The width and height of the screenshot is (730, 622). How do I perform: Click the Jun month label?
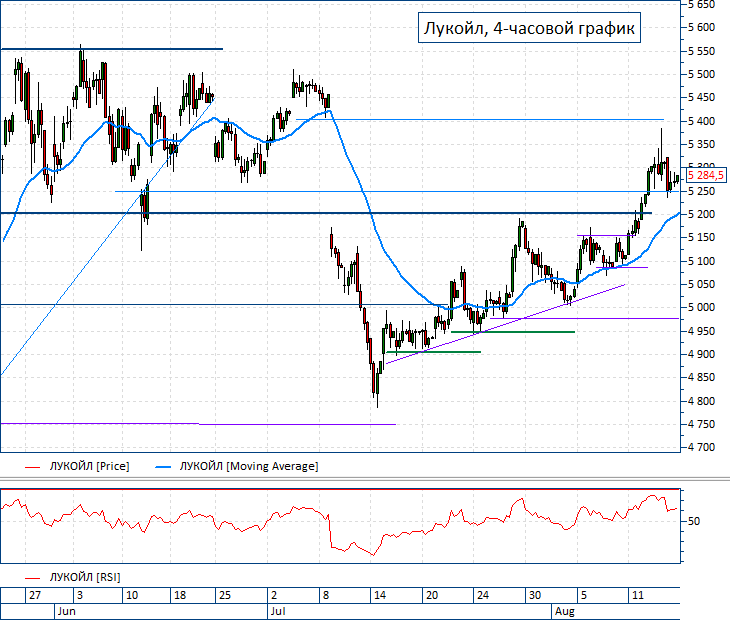(x=66, y=612)
